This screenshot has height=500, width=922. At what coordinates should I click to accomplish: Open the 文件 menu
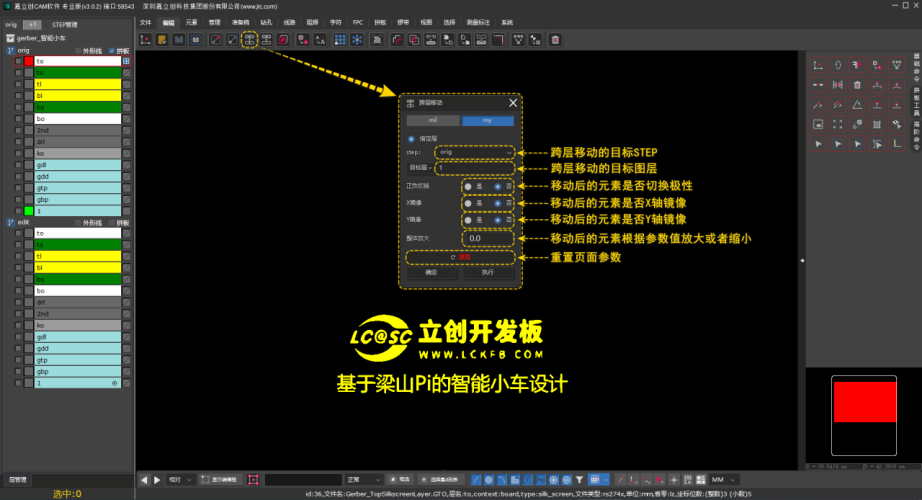click(x=145, y=22)
